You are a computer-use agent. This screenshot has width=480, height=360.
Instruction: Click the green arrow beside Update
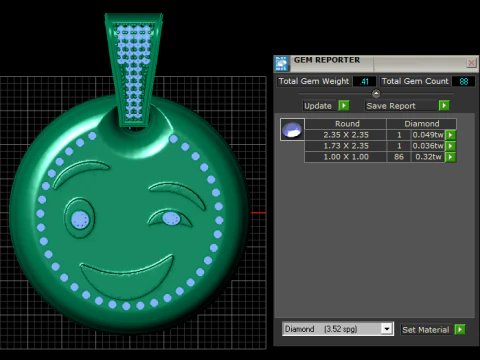click(x=344, y=106)
